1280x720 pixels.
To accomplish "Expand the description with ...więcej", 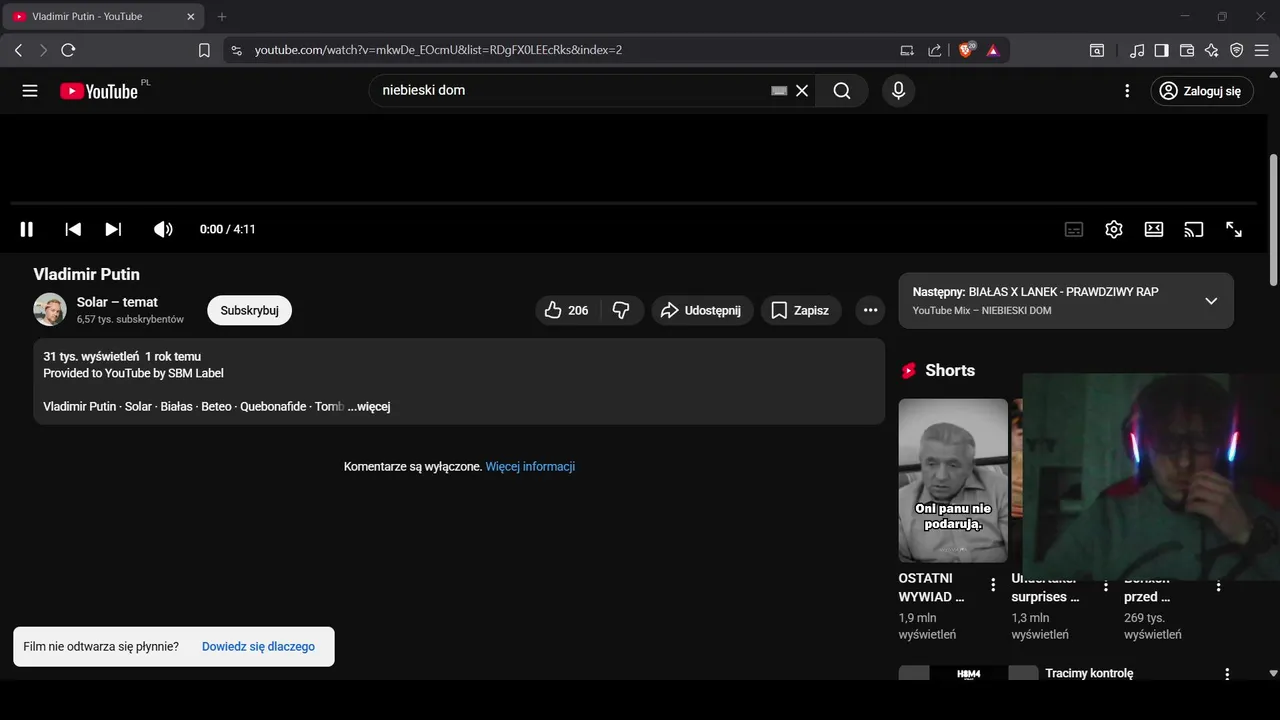I will click(x=368, y=407).
